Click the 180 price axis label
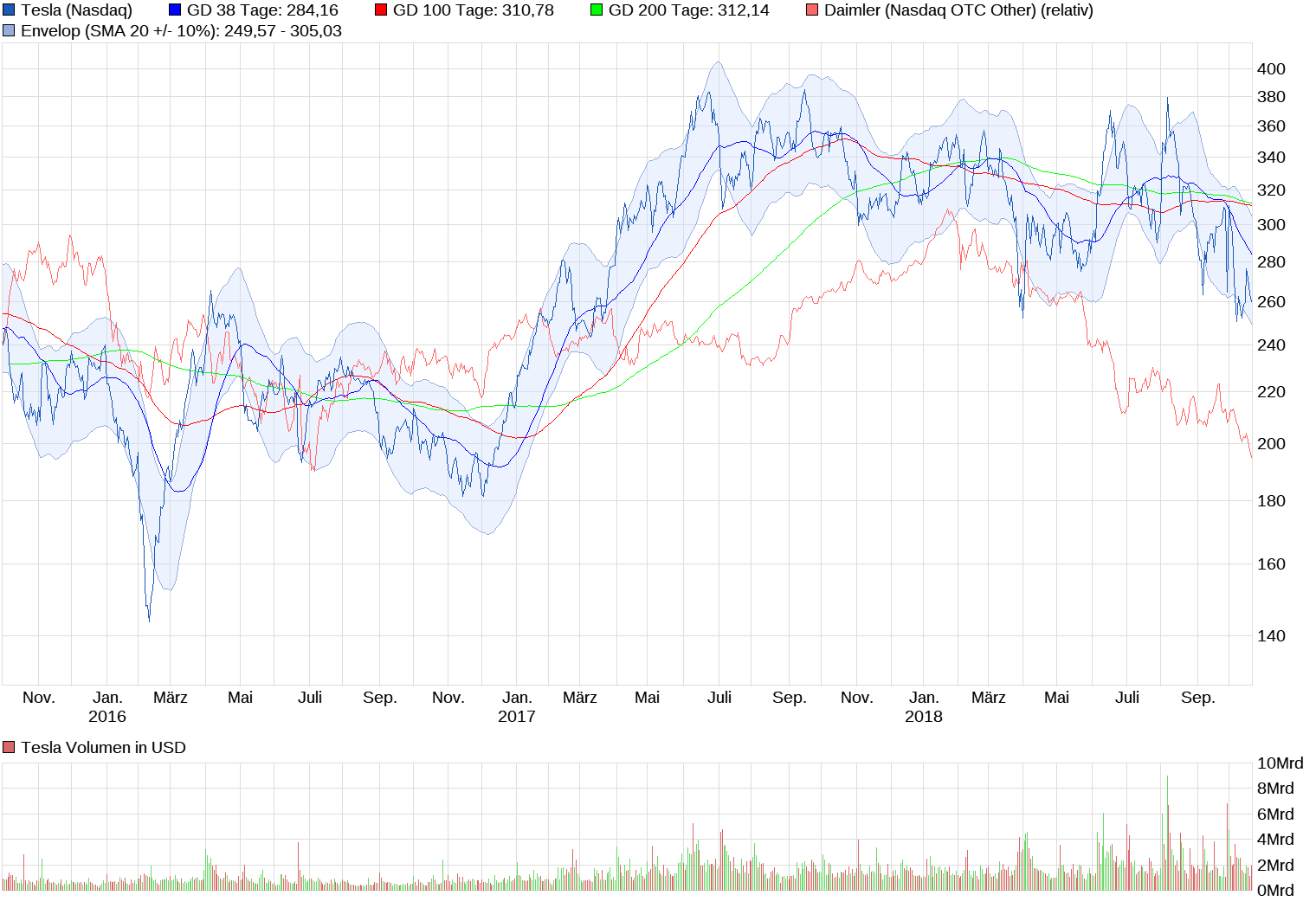Screen dimensions: 1316x908 tap(1271, 501)
